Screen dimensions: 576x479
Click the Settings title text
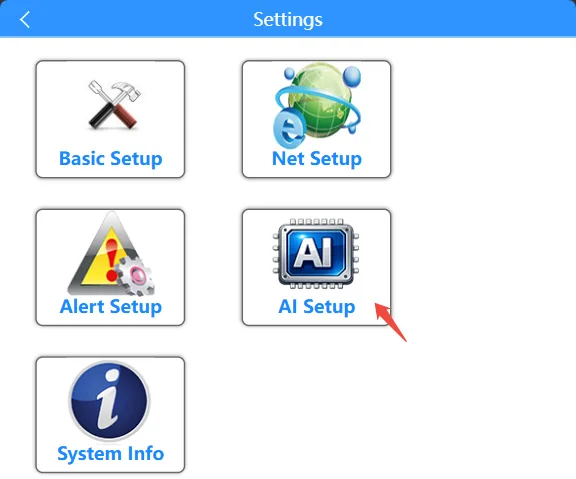pos(288,19)
